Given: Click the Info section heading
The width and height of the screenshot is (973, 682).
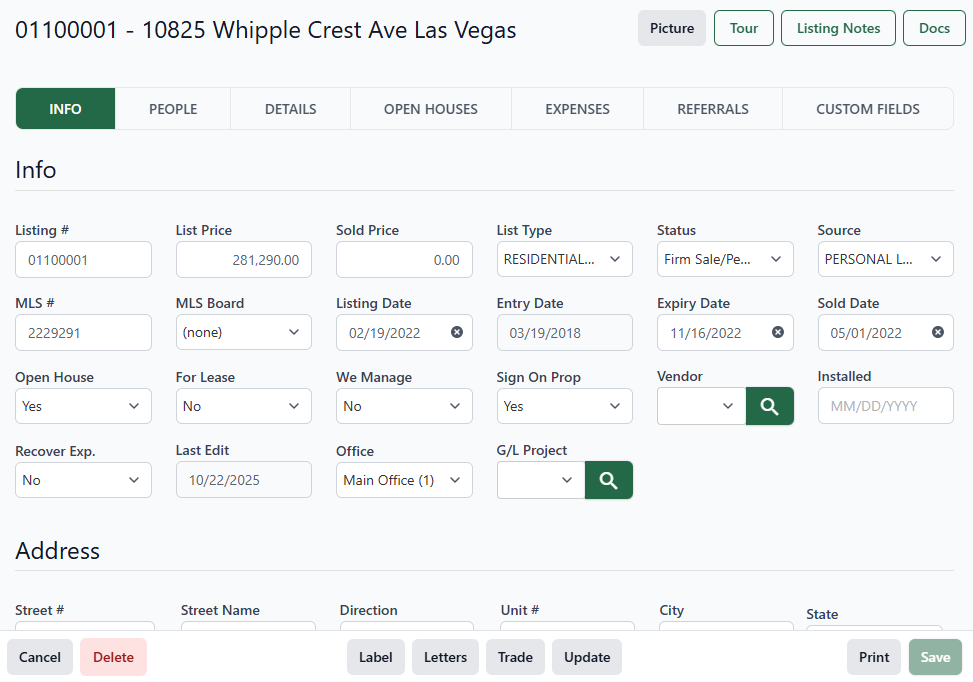Looking at the screenshot, I should pos(36,169).
